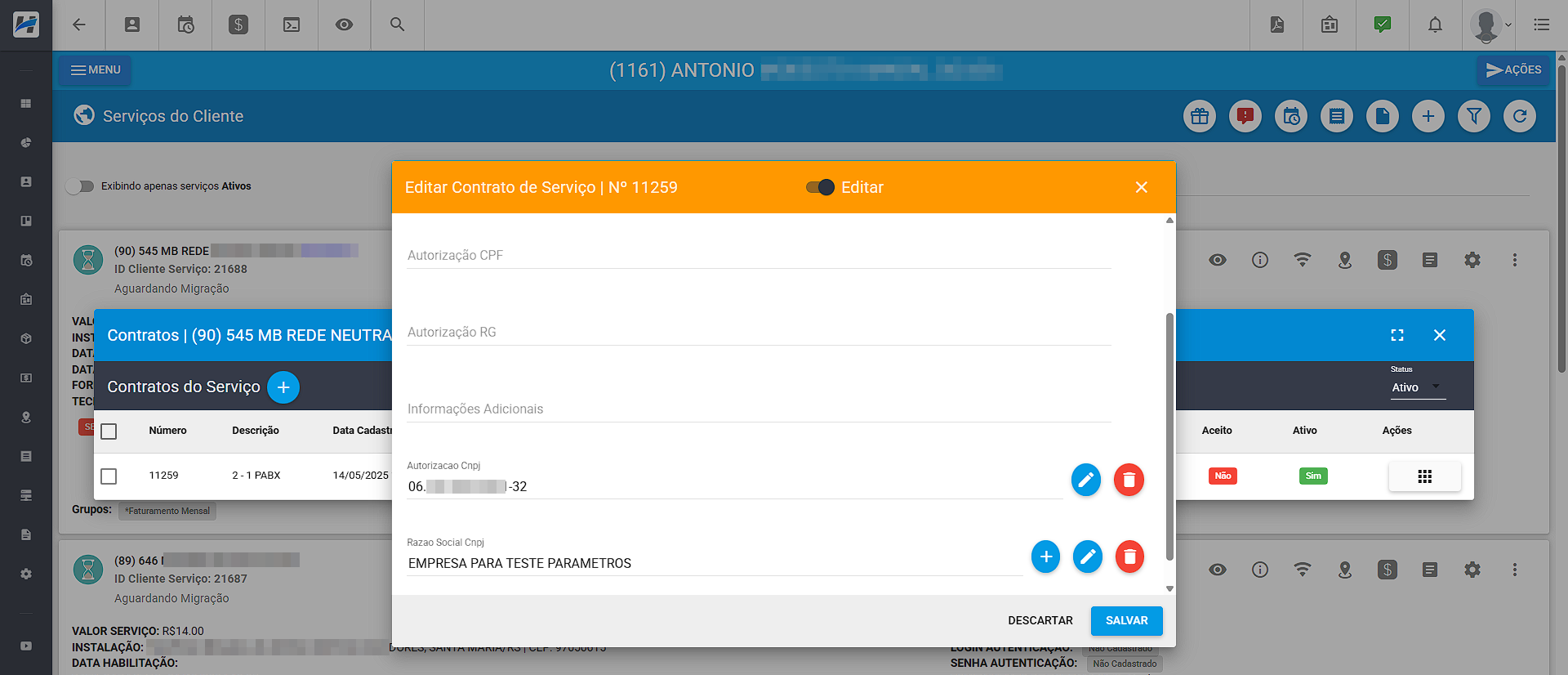Open the contact card icon in top toolbar
Screen dimensions: 1568x675
coord(132,25)
